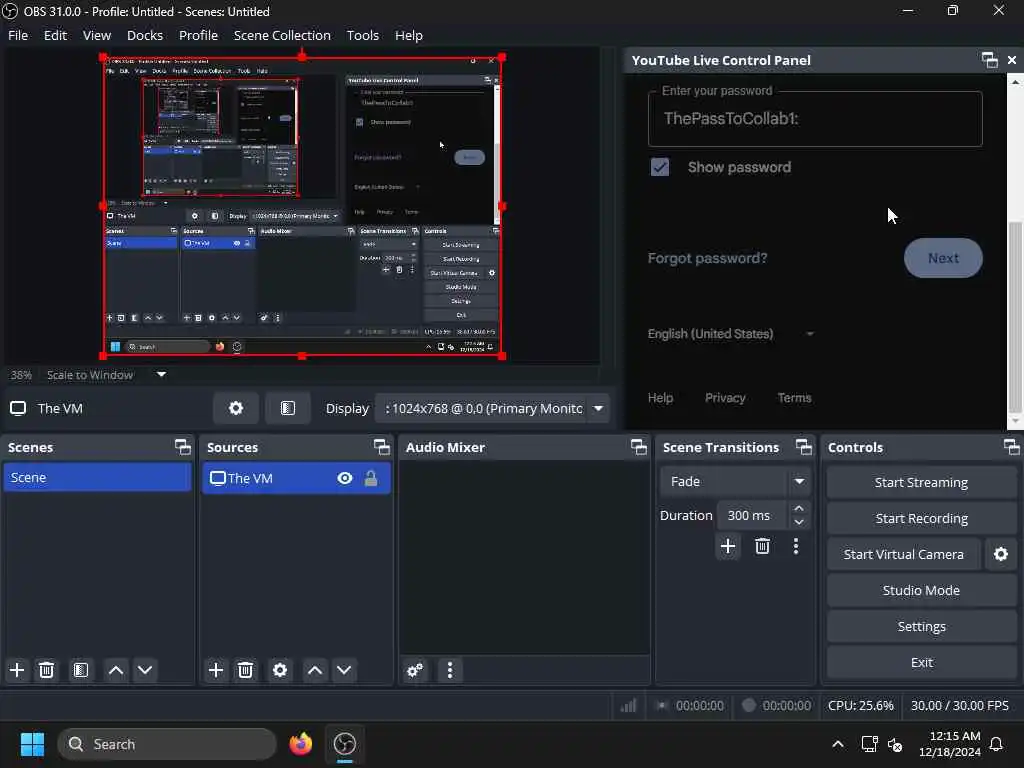Click Start Virtual Camera button
This screenshot has height=768, width=1024.
[903, 554]
